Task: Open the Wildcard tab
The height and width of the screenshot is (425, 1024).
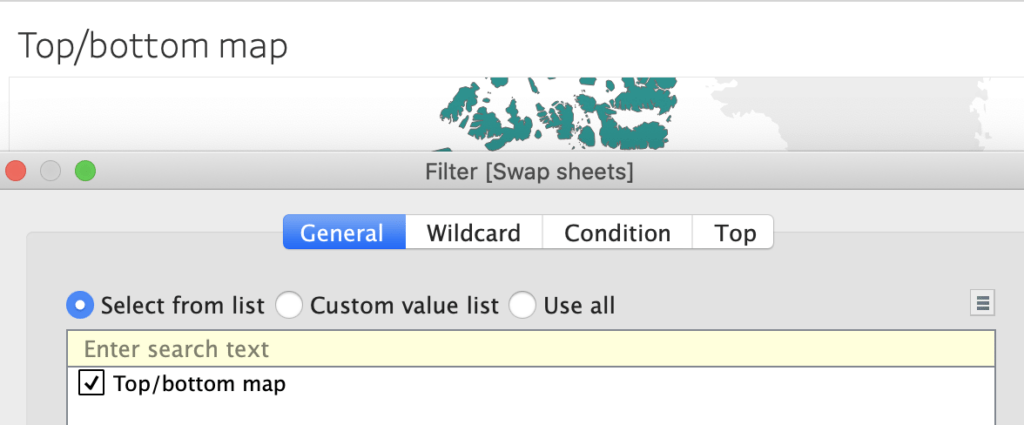Action: tap(473, 233)
